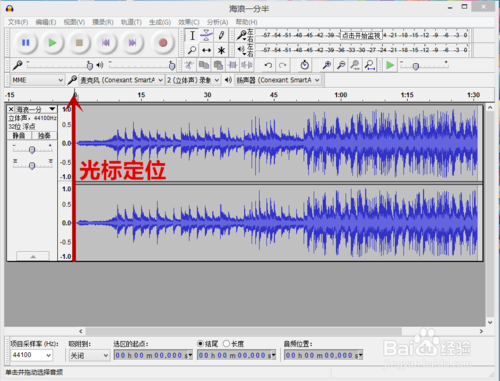
Task: Click the Undo arrow icon
Action: (268, 65)
